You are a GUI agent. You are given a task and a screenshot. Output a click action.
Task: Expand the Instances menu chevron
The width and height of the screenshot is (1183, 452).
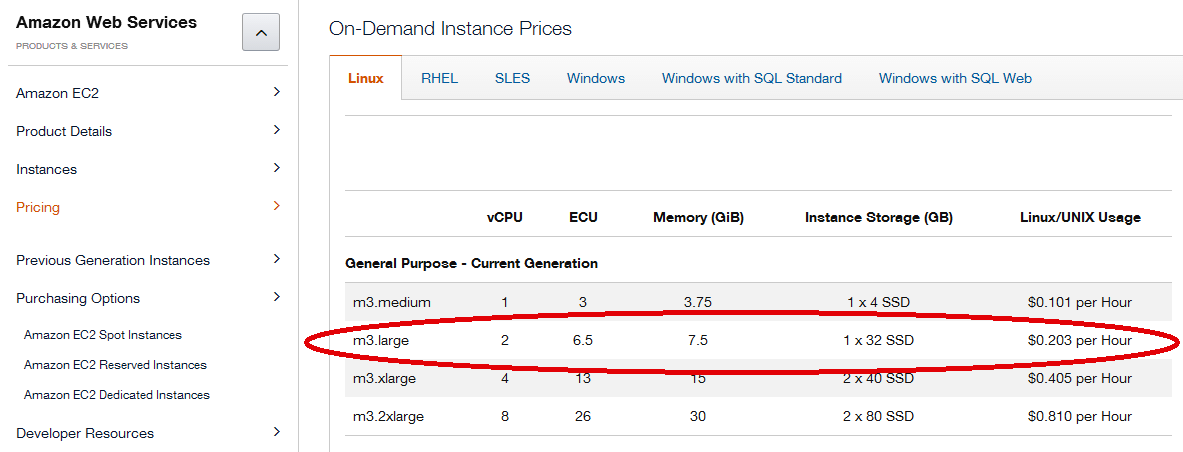[276, 168]
